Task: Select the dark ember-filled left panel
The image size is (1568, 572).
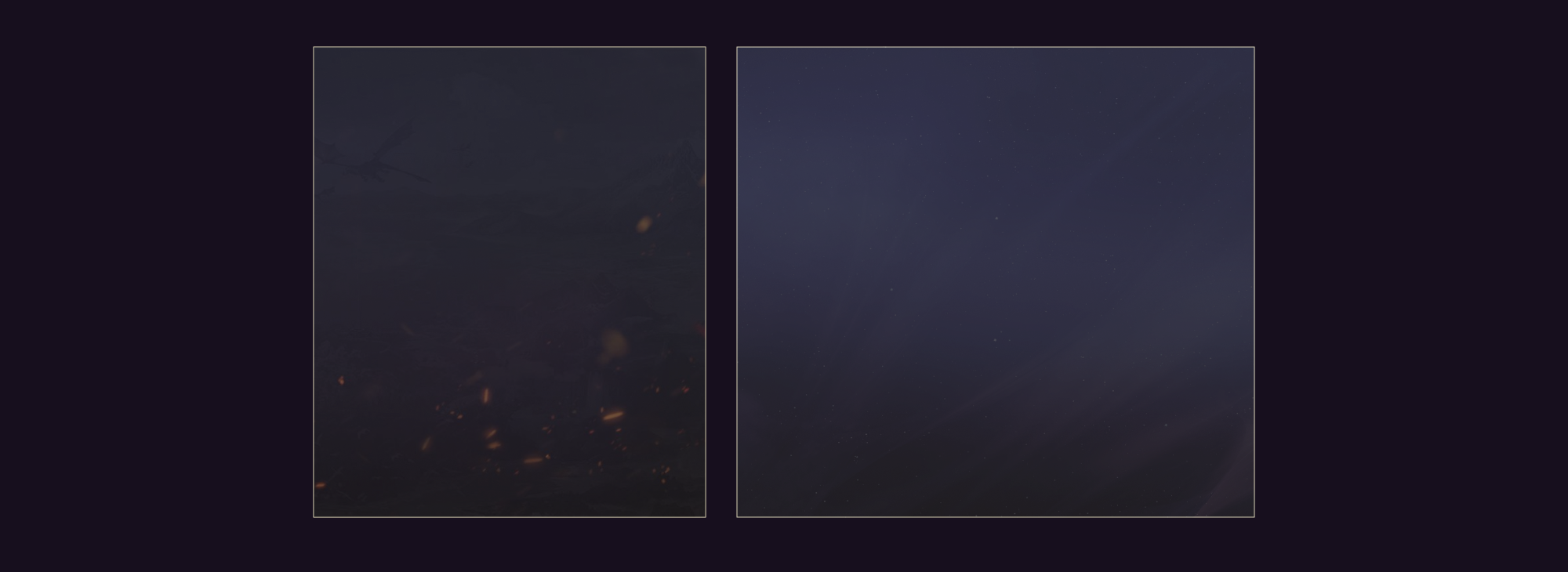Action: pos(510,282)
